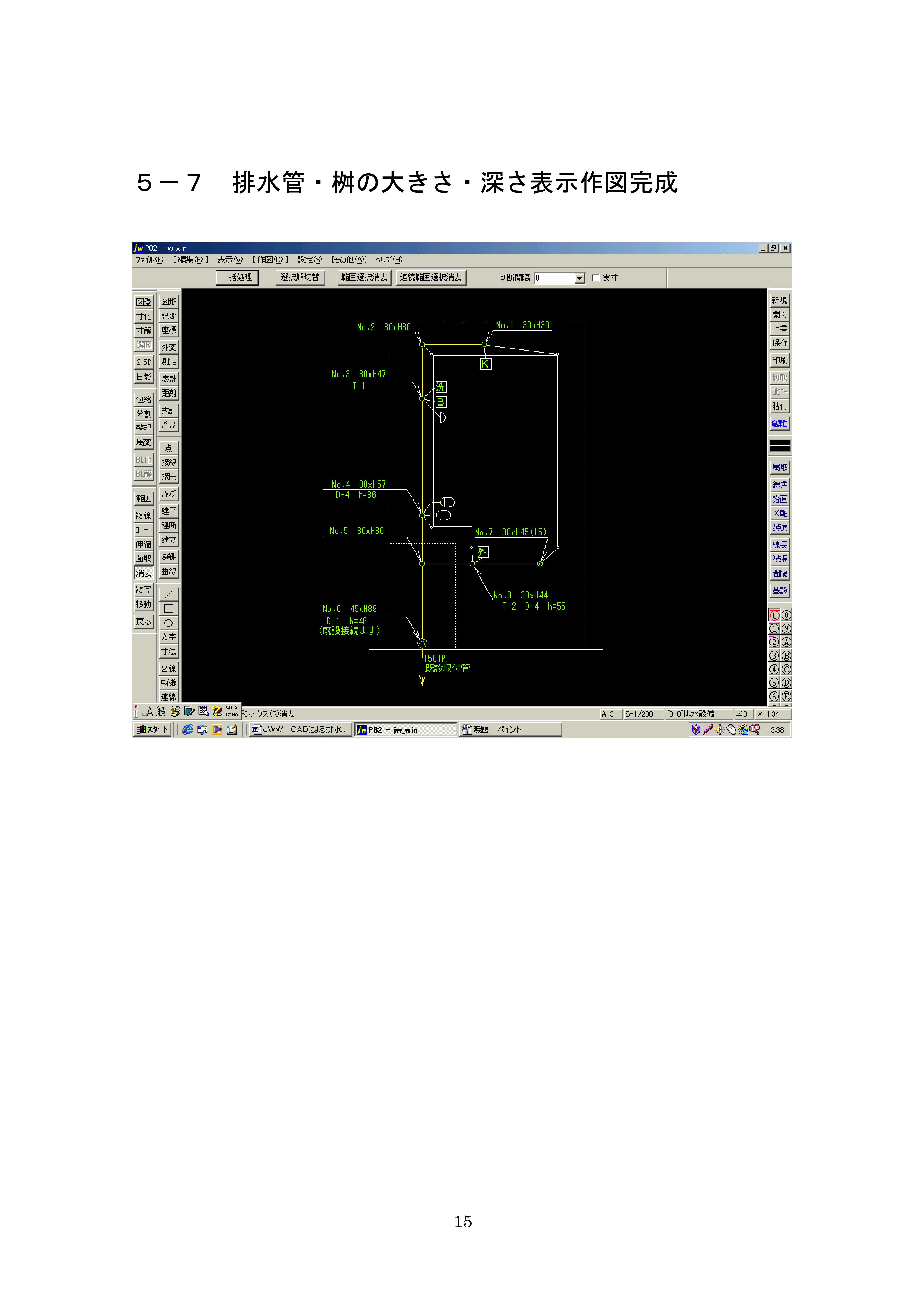Open the [編集(E)] menu

[191, 260]
